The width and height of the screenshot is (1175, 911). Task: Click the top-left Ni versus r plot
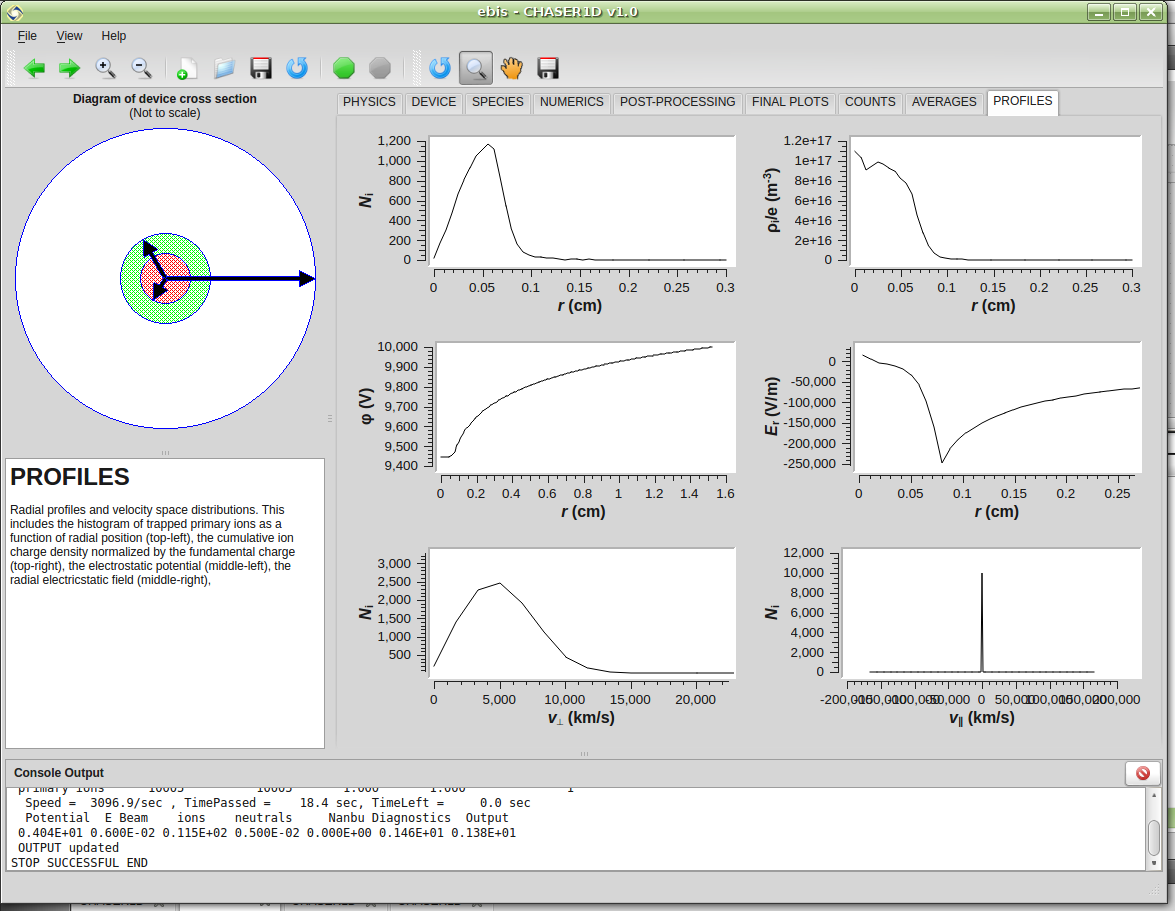click(x=581, y=202)
